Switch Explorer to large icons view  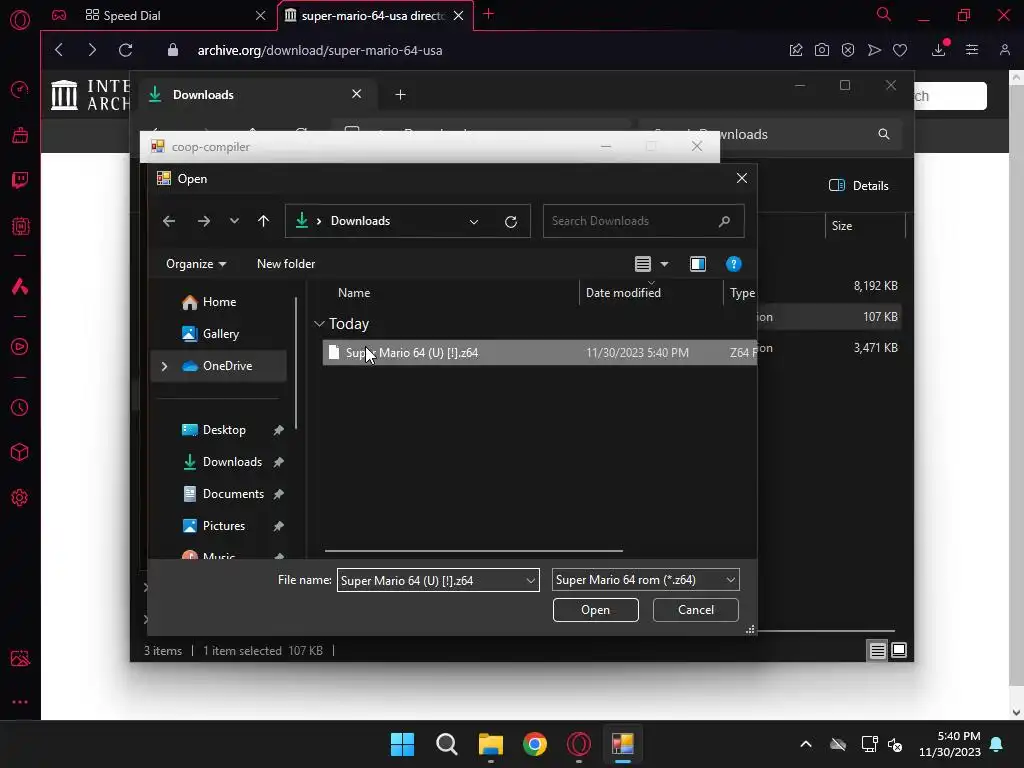pyautogui.click(x=899, y=650)
